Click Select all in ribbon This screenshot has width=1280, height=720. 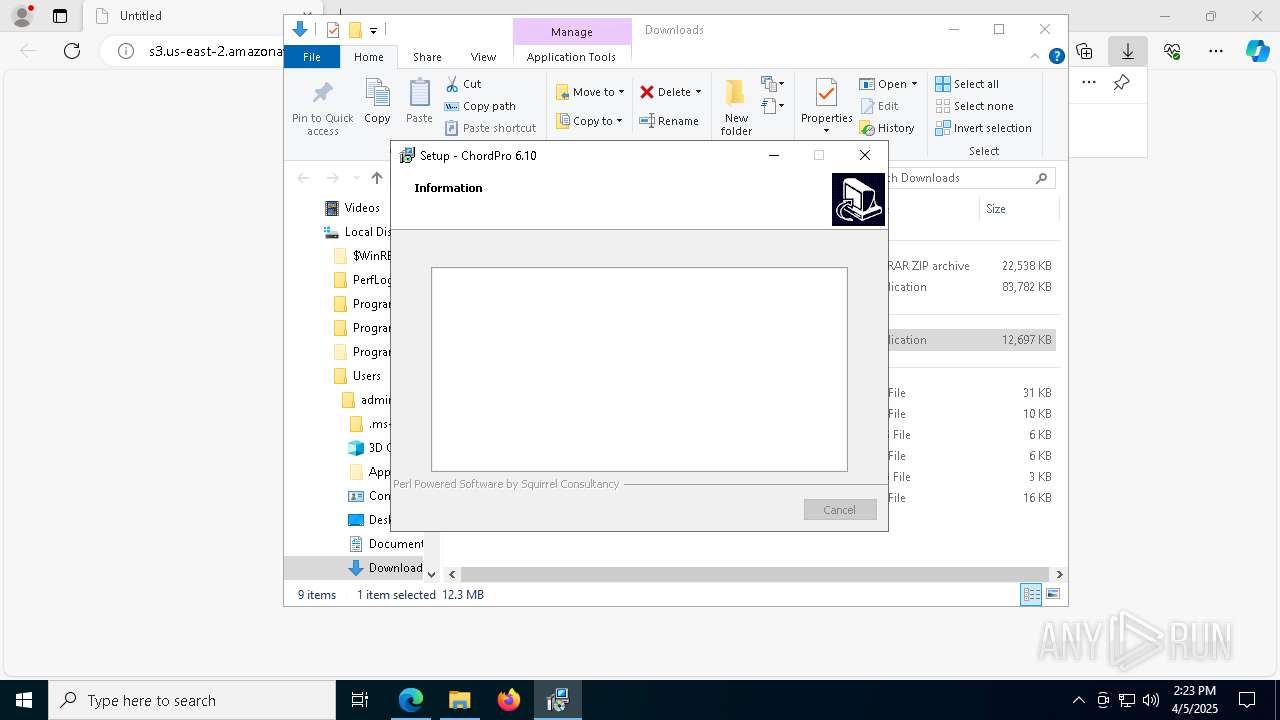(967, 84)
